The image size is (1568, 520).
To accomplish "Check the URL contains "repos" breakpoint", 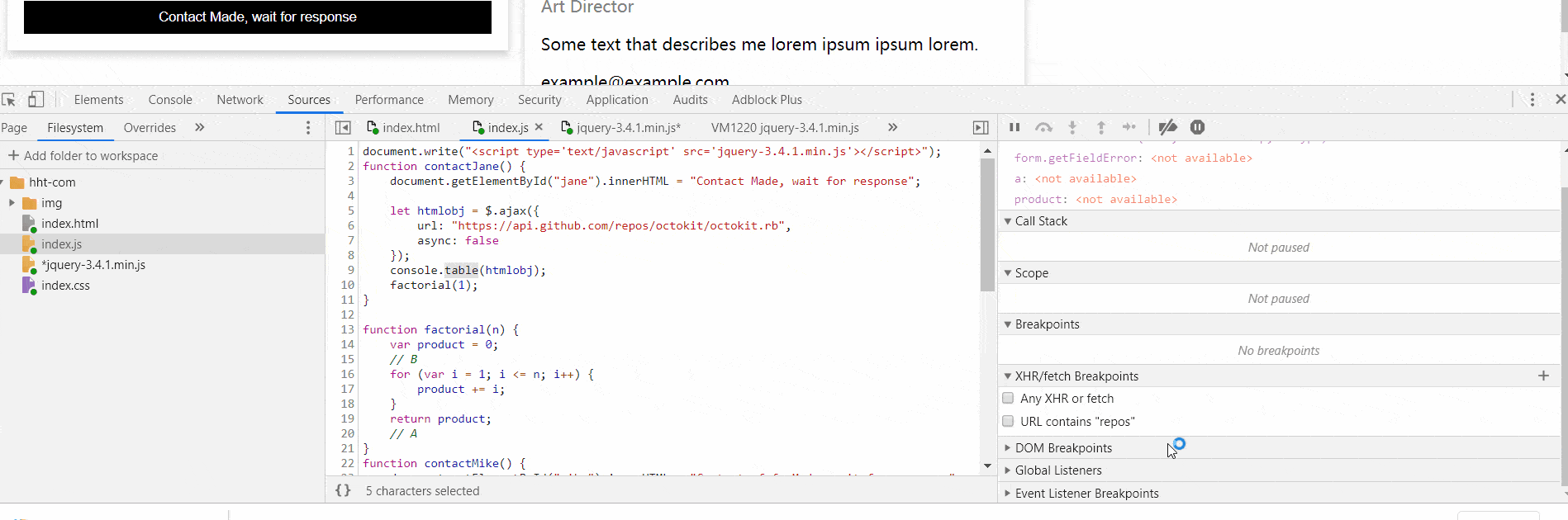I will 1008,422.
